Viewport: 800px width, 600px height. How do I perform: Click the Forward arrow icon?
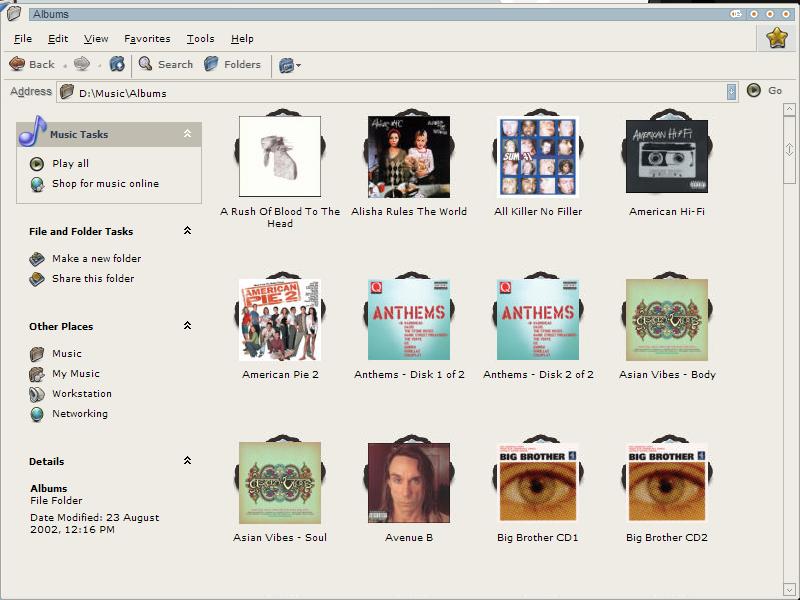pos(82,64)
